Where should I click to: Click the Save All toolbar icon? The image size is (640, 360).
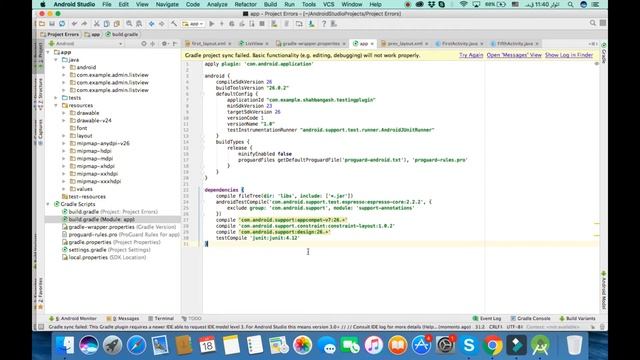(x=52, y=24)
